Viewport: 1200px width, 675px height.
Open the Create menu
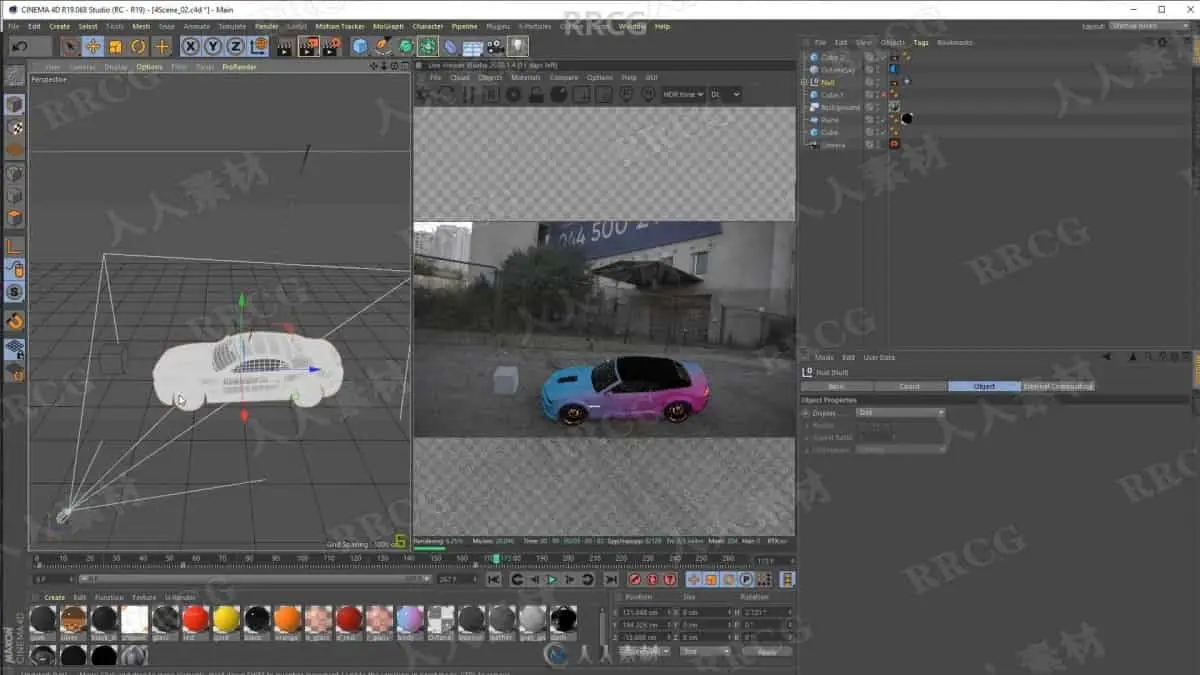[x=60, y=26]
